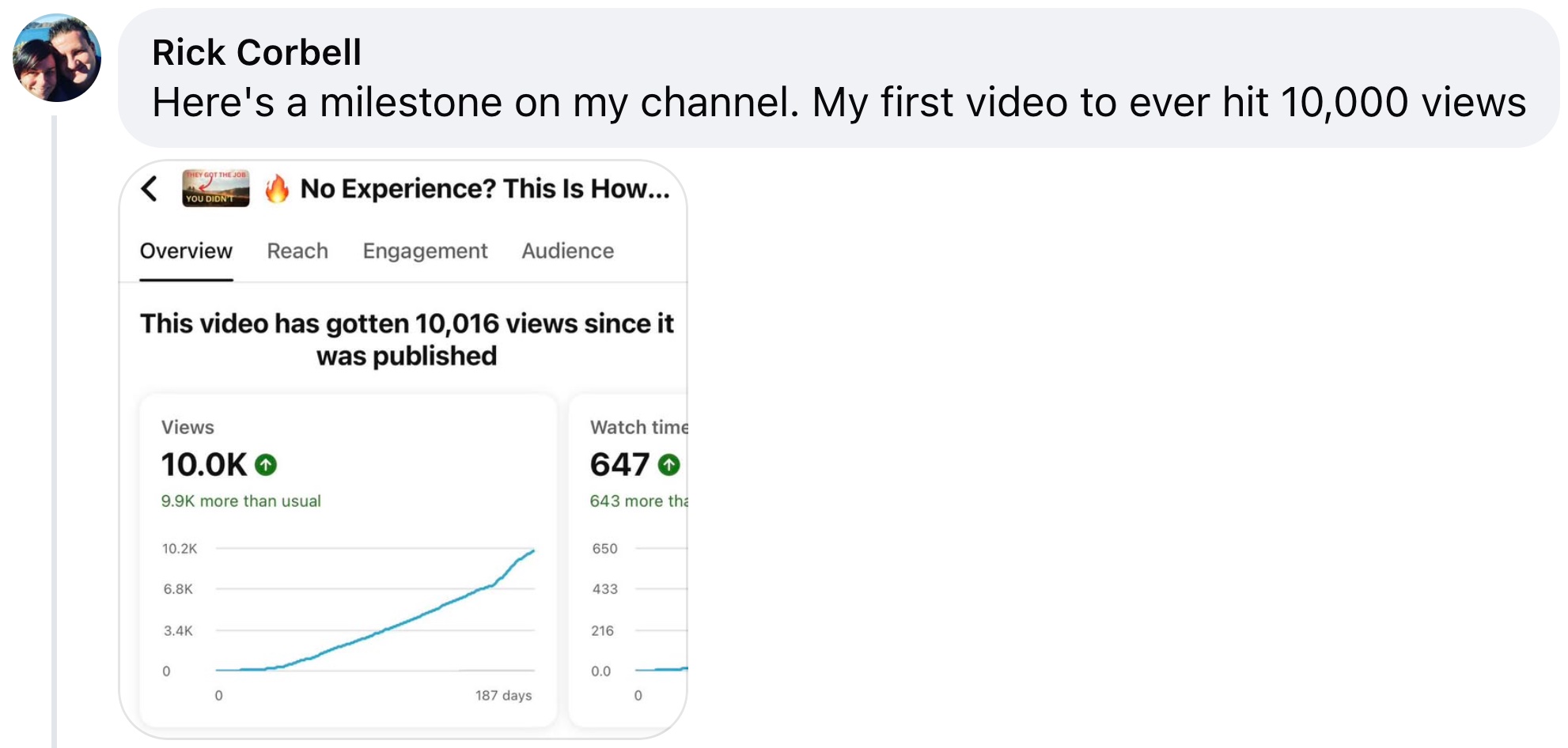Click the 647 watch time figure
The width and height of the screenshot is (1568, 748).
pyautogui.click(x=619, y=465)
